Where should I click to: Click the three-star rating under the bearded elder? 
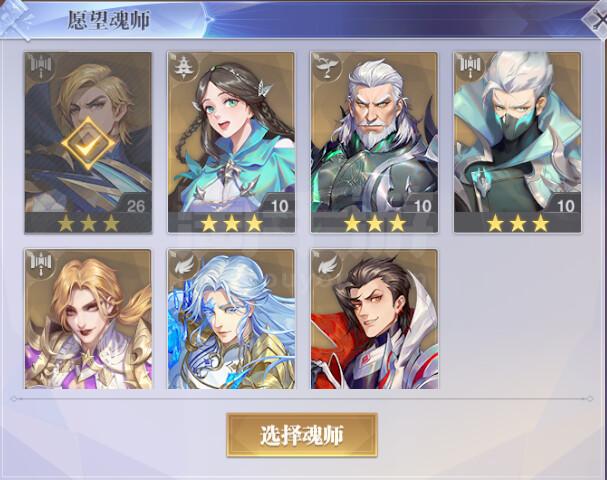point(375,223)
